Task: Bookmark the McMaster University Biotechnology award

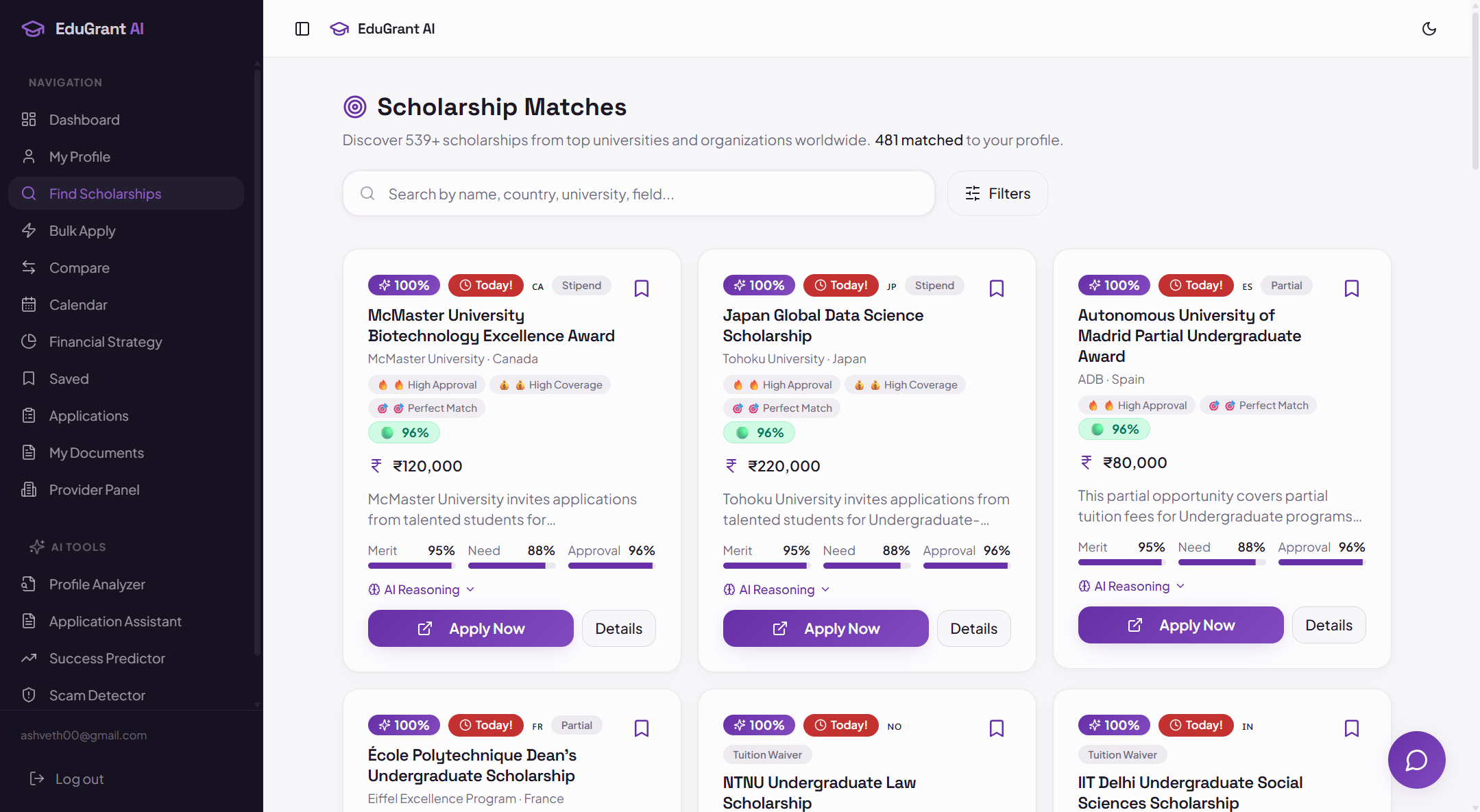Action: click(642, 288)
